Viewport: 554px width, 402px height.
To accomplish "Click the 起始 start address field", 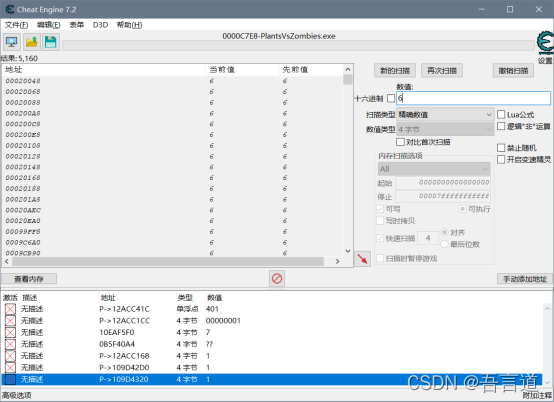I will pos(443,183).
